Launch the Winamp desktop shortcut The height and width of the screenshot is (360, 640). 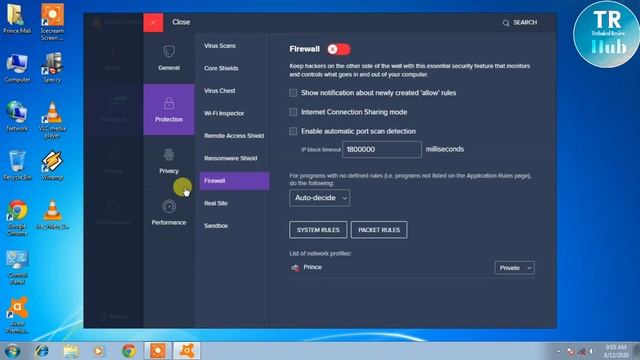(52, 166)
